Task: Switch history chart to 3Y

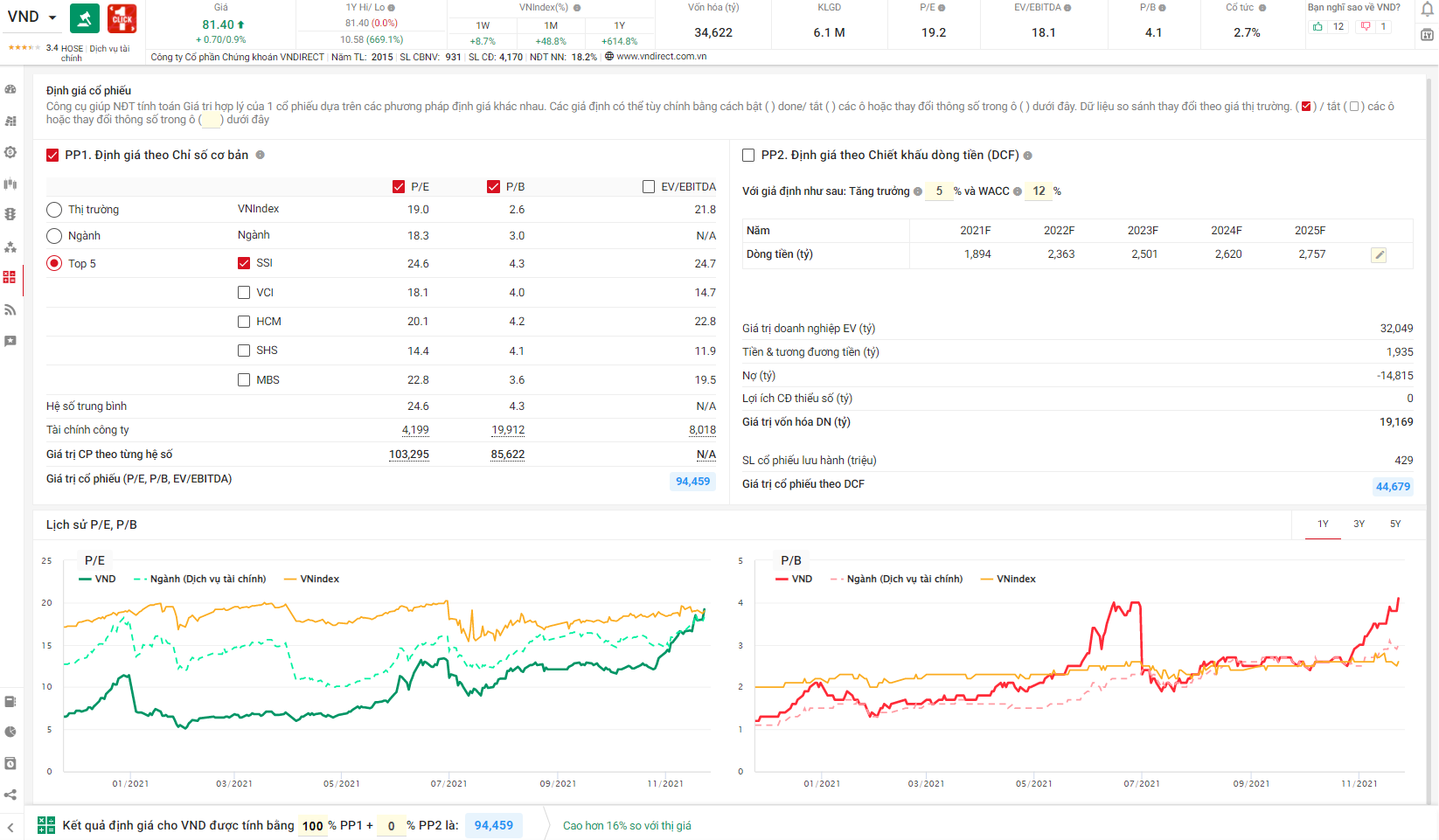Action: tap(1359, 524)
